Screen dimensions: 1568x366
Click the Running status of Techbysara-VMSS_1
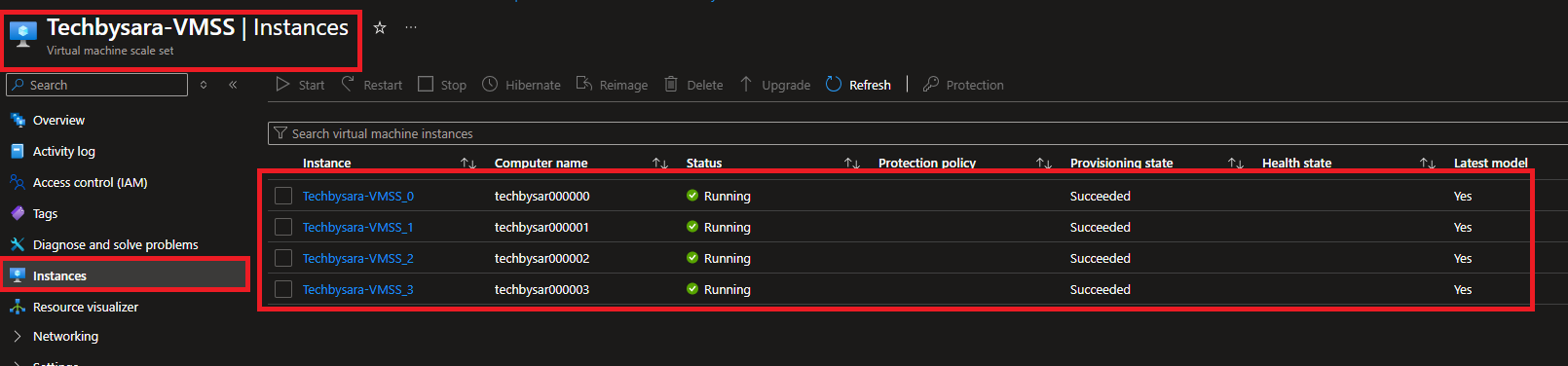pyautogui.click(x=719, y=227)
